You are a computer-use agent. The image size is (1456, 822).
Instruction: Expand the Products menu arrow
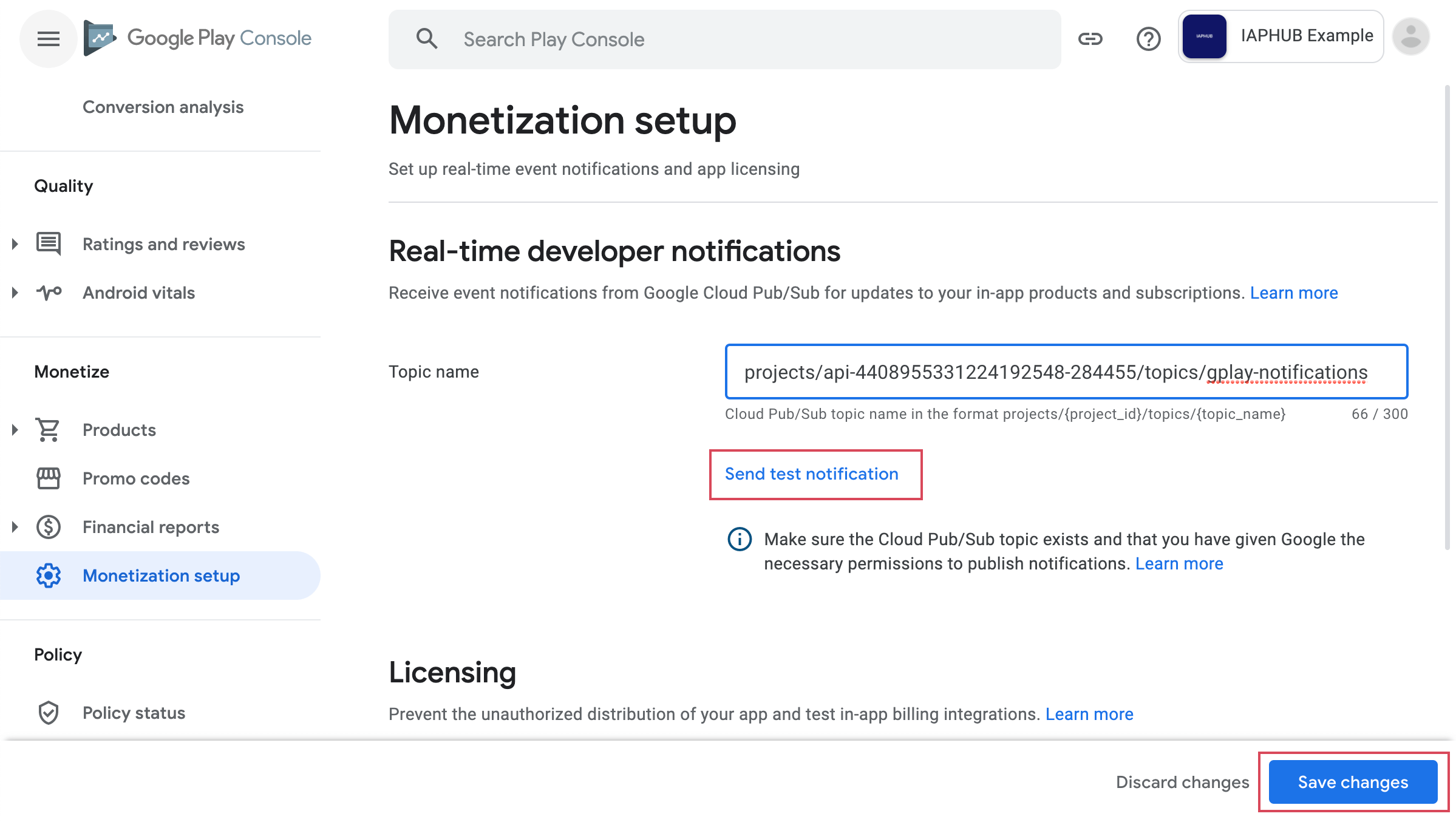15,430
